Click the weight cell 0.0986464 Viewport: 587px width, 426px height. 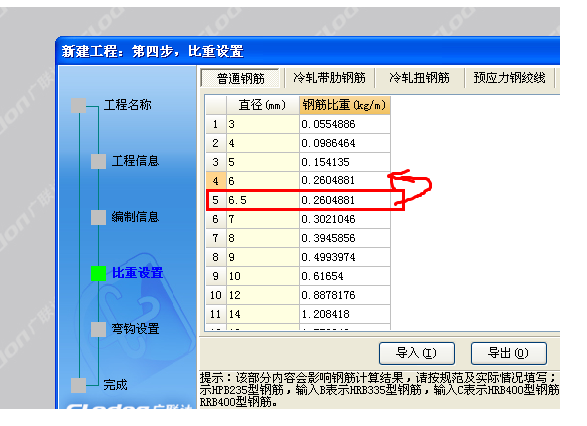(345, 143)
